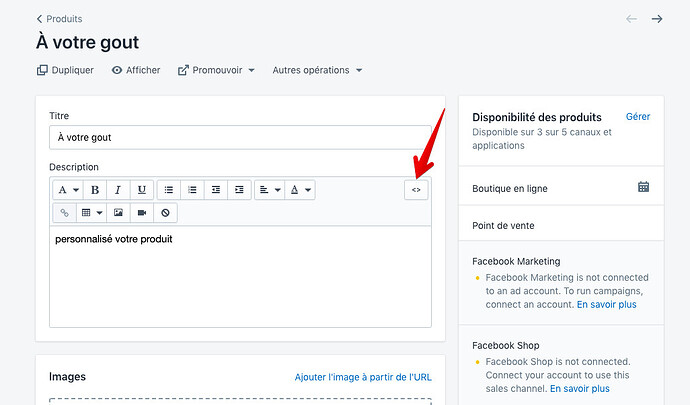Click the Dupliquer copy icon
The image size is (690, 405).
42,70
